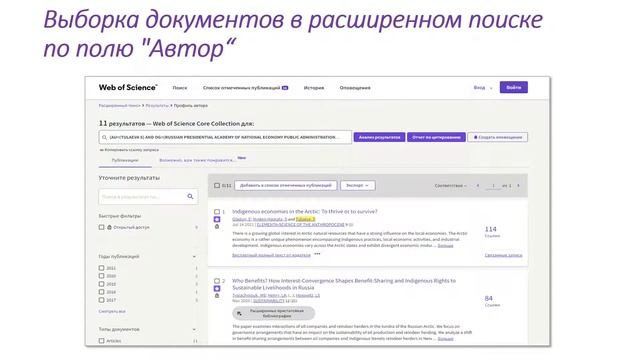Click the page number input field
640x360 pixels.
click(493, 186)
